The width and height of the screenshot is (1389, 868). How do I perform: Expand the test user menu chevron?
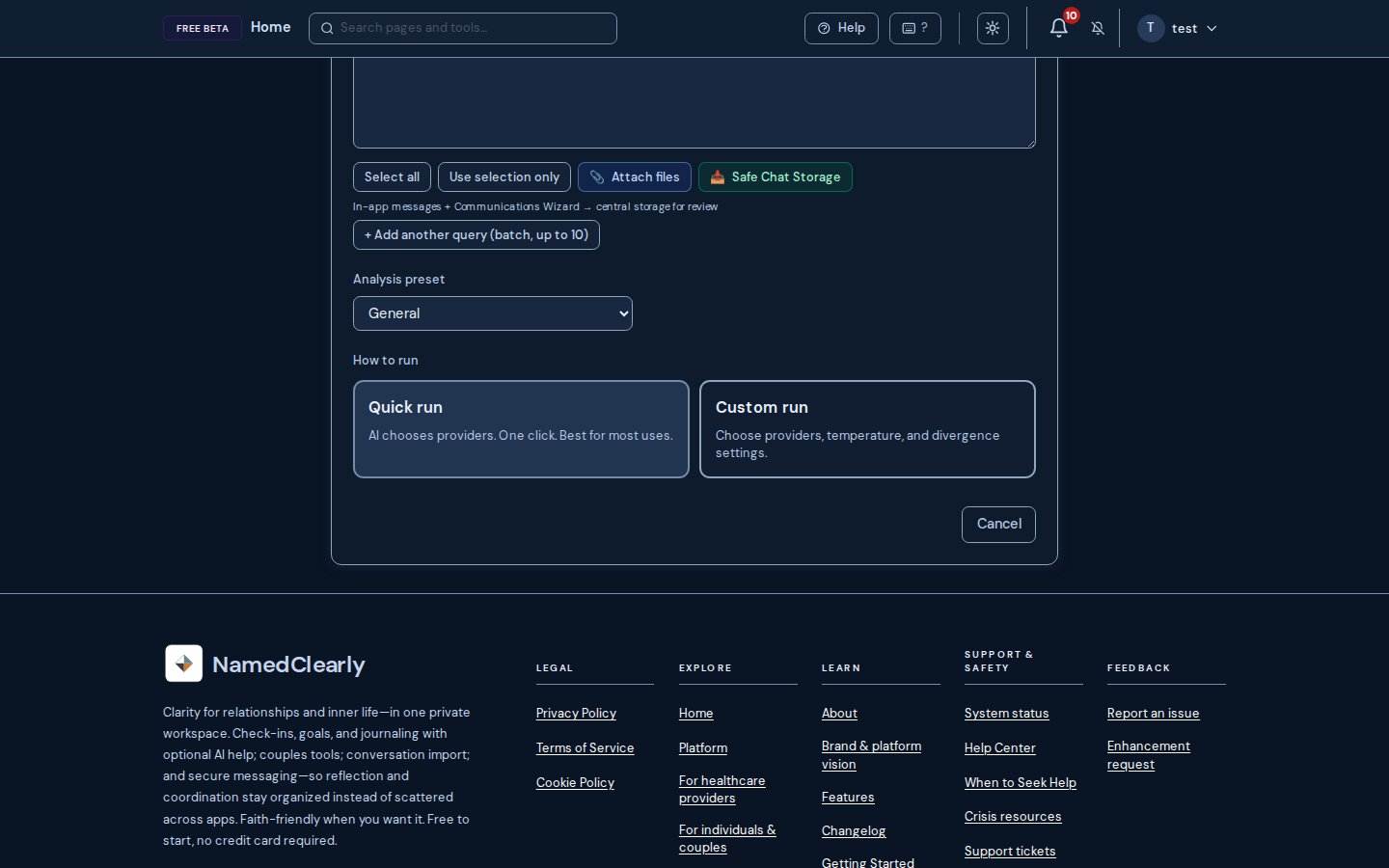coord(1212,29)
